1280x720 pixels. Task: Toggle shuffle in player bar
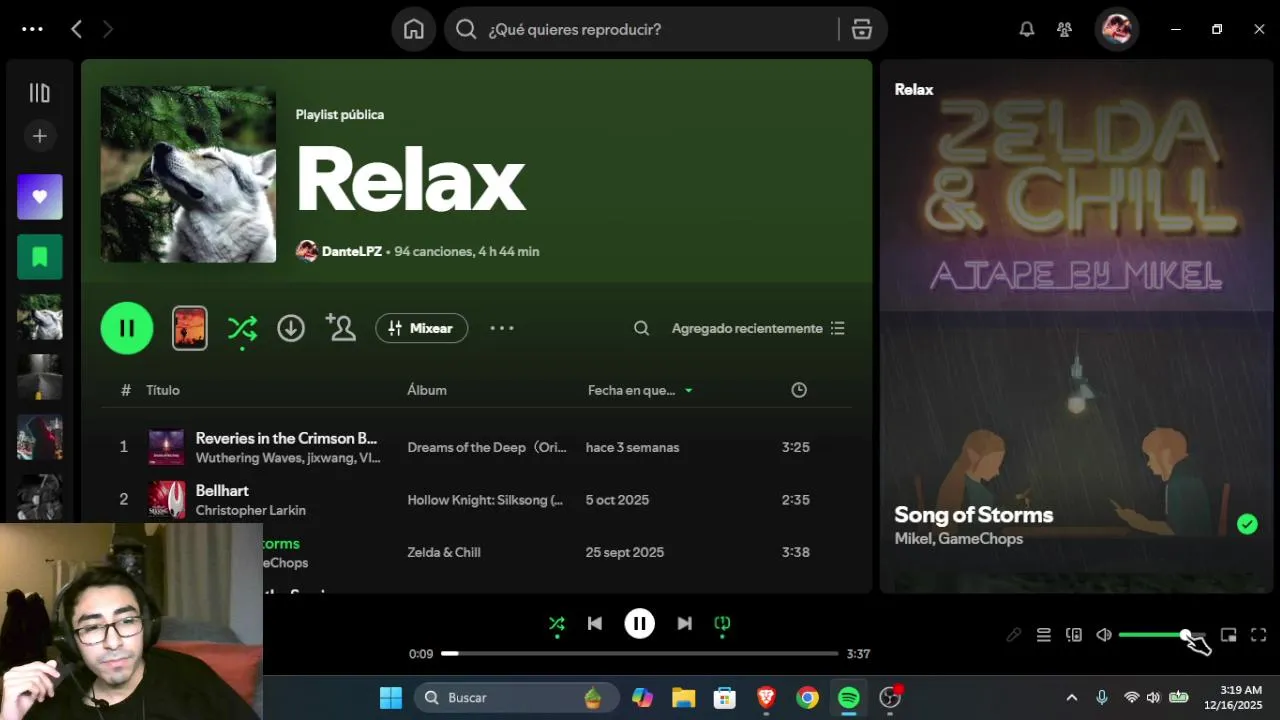(x=557, y=624)
